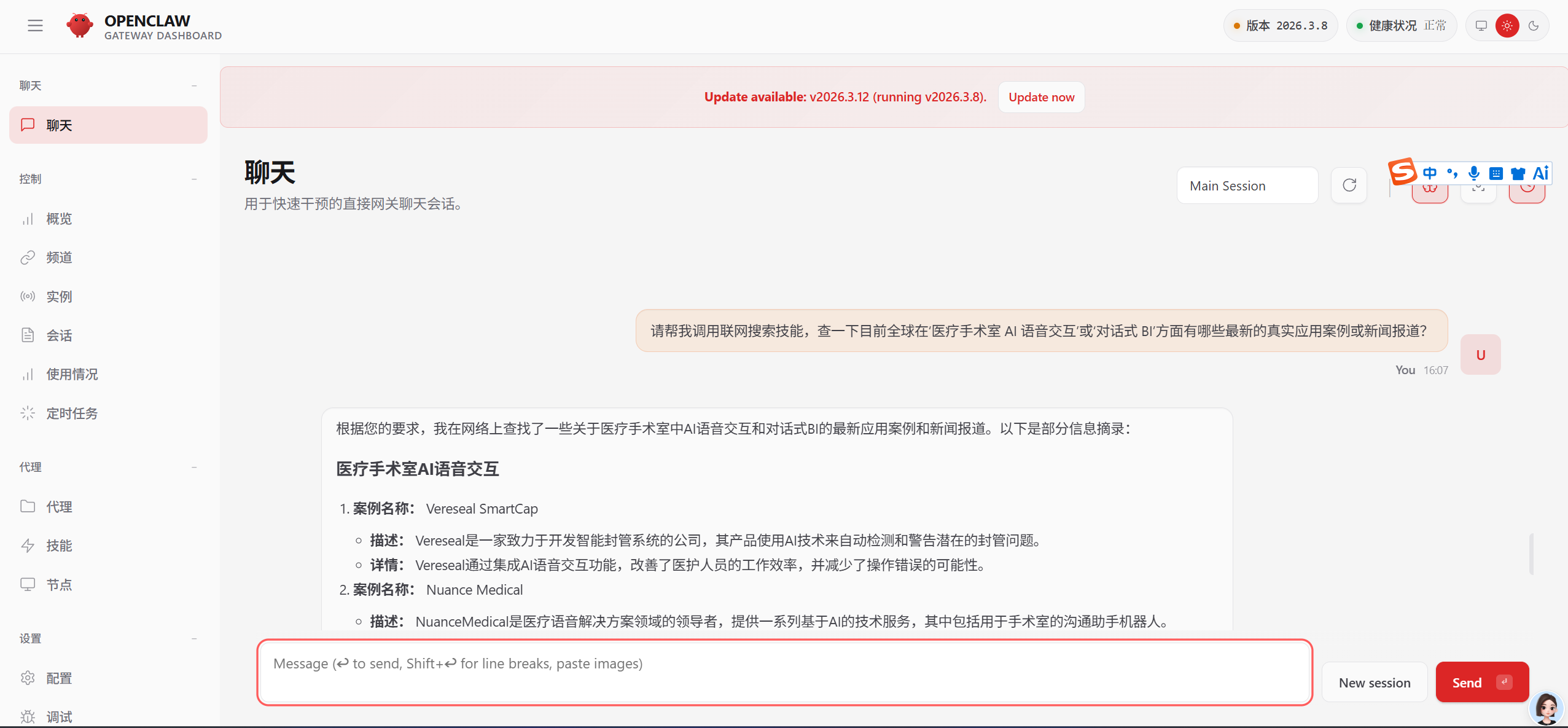Open the hamburger sidebar menu
This screenshot has width=1568, height=728.
pos(35,26)
